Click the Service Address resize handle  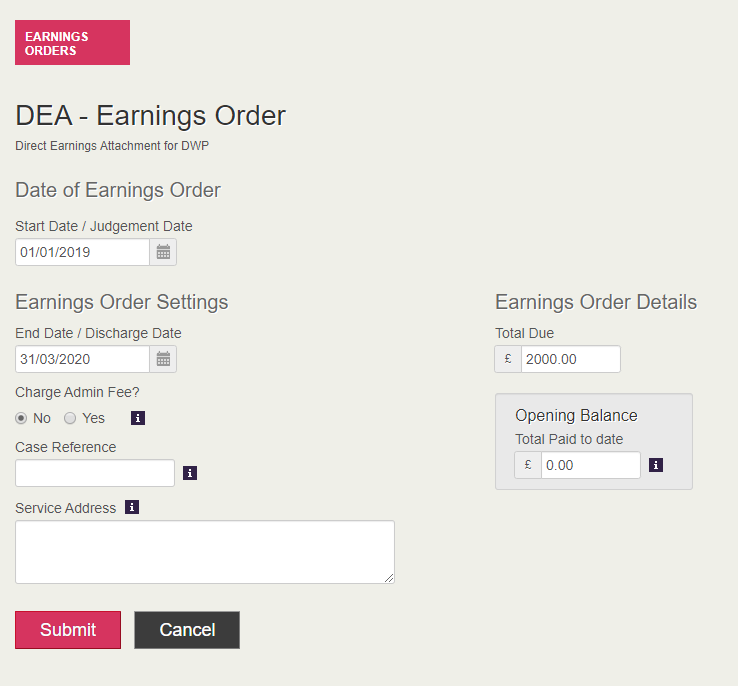click(x=389, y=577)
